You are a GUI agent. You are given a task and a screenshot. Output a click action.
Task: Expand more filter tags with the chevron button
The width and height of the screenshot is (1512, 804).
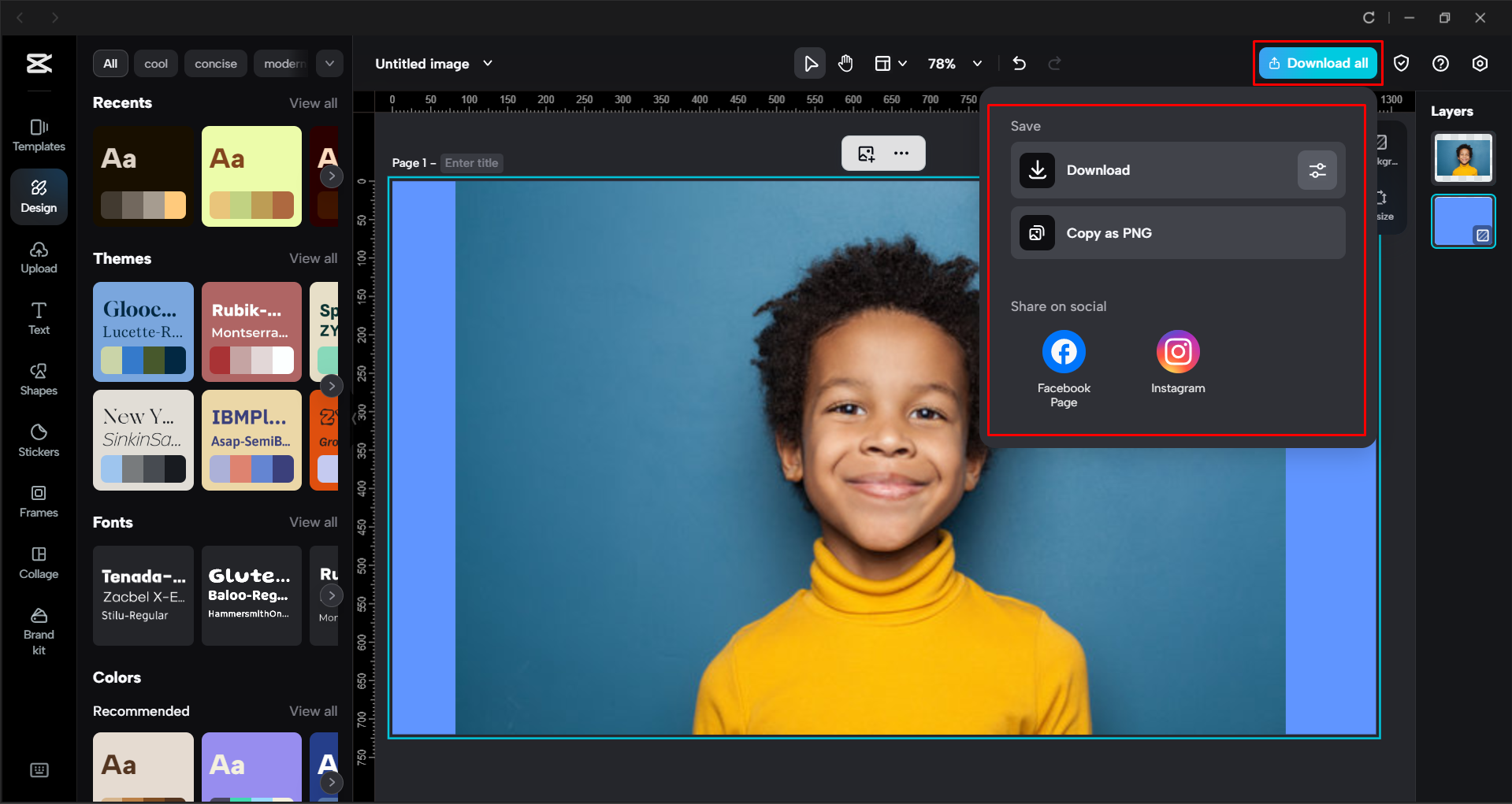pos(329,63)
